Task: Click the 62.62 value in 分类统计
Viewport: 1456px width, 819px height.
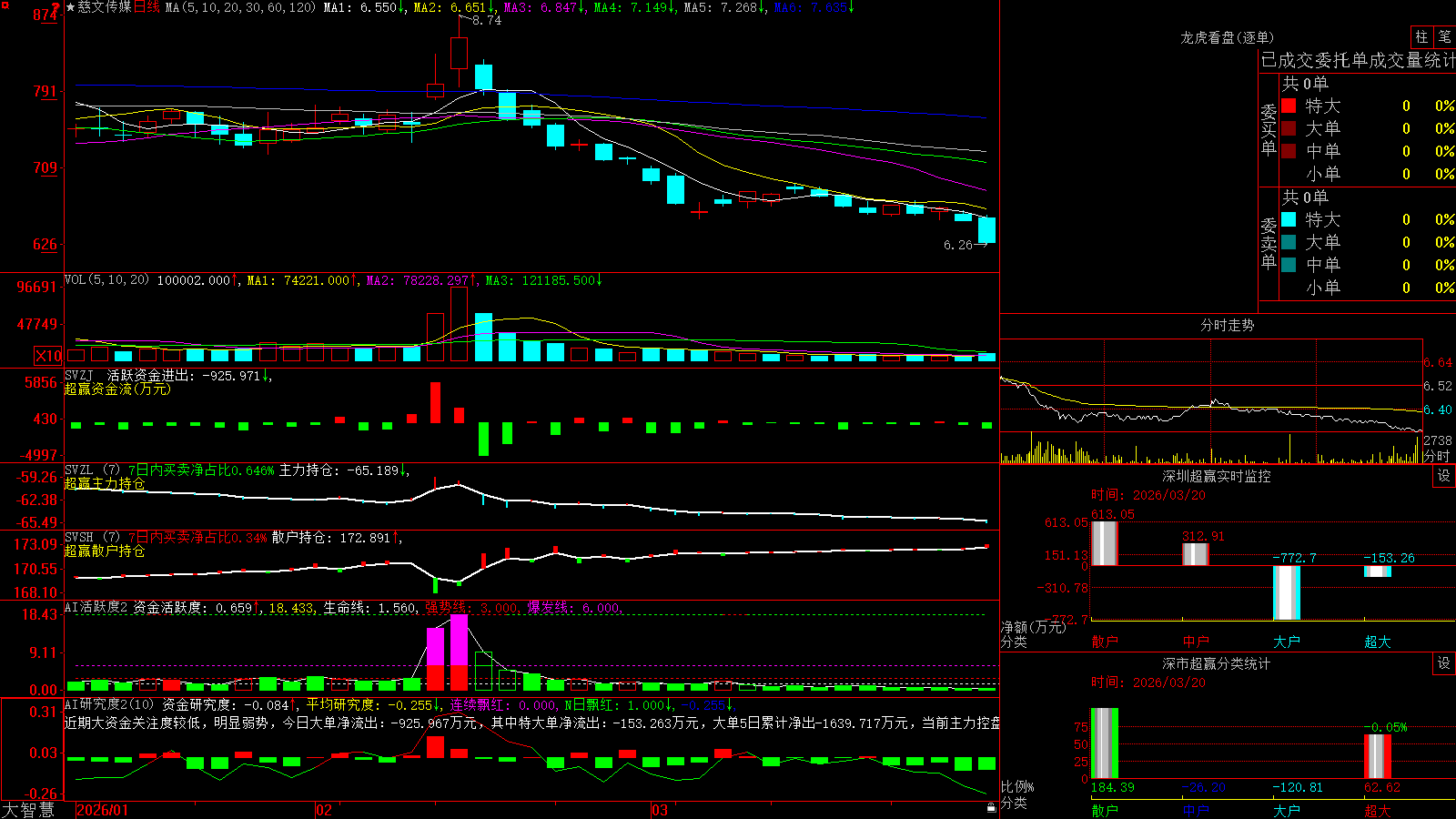Action: pyautogui.click(x=1382, y=787)
